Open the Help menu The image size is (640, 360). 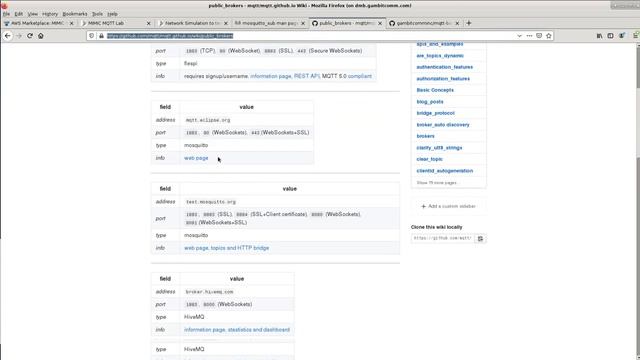[112, 14]
